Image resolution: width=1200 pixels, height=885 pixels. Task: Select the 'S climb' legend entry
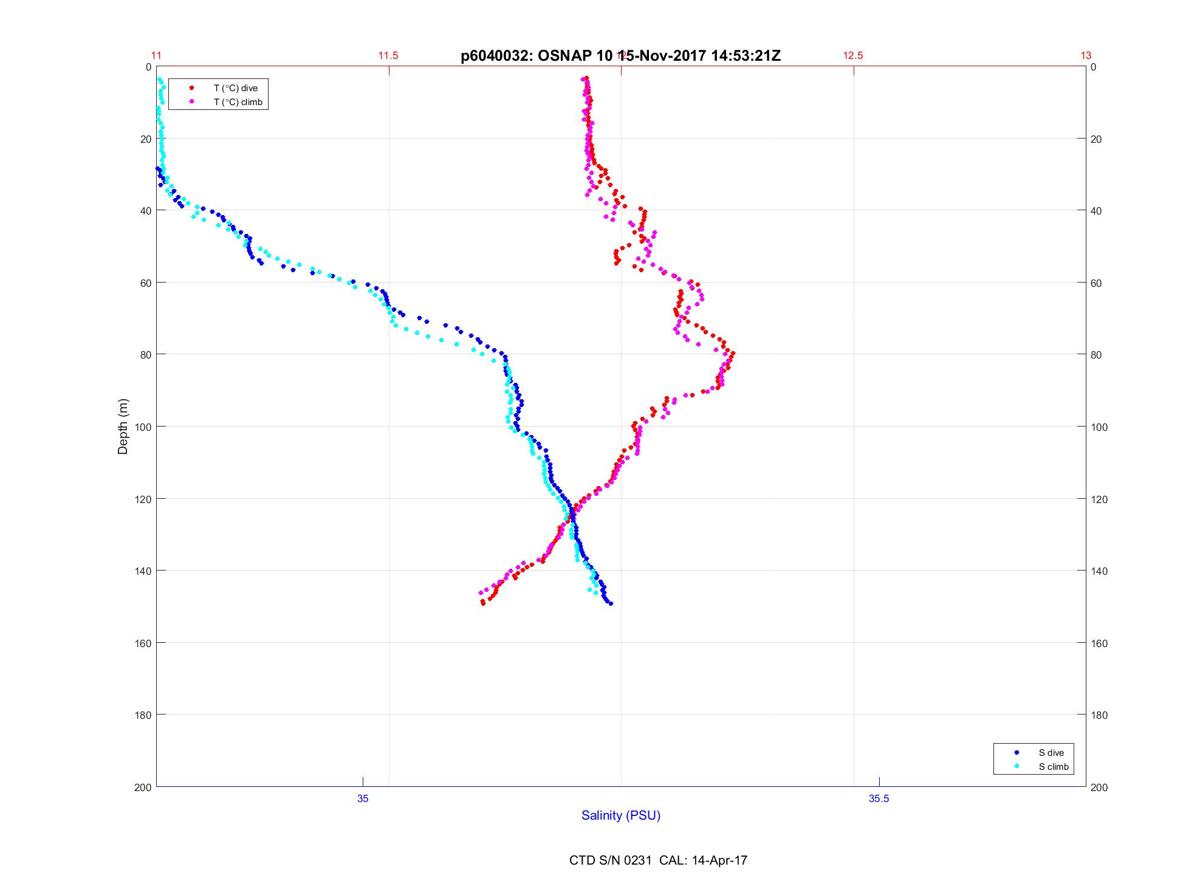pyautogui.click(x=1054, y=766)
